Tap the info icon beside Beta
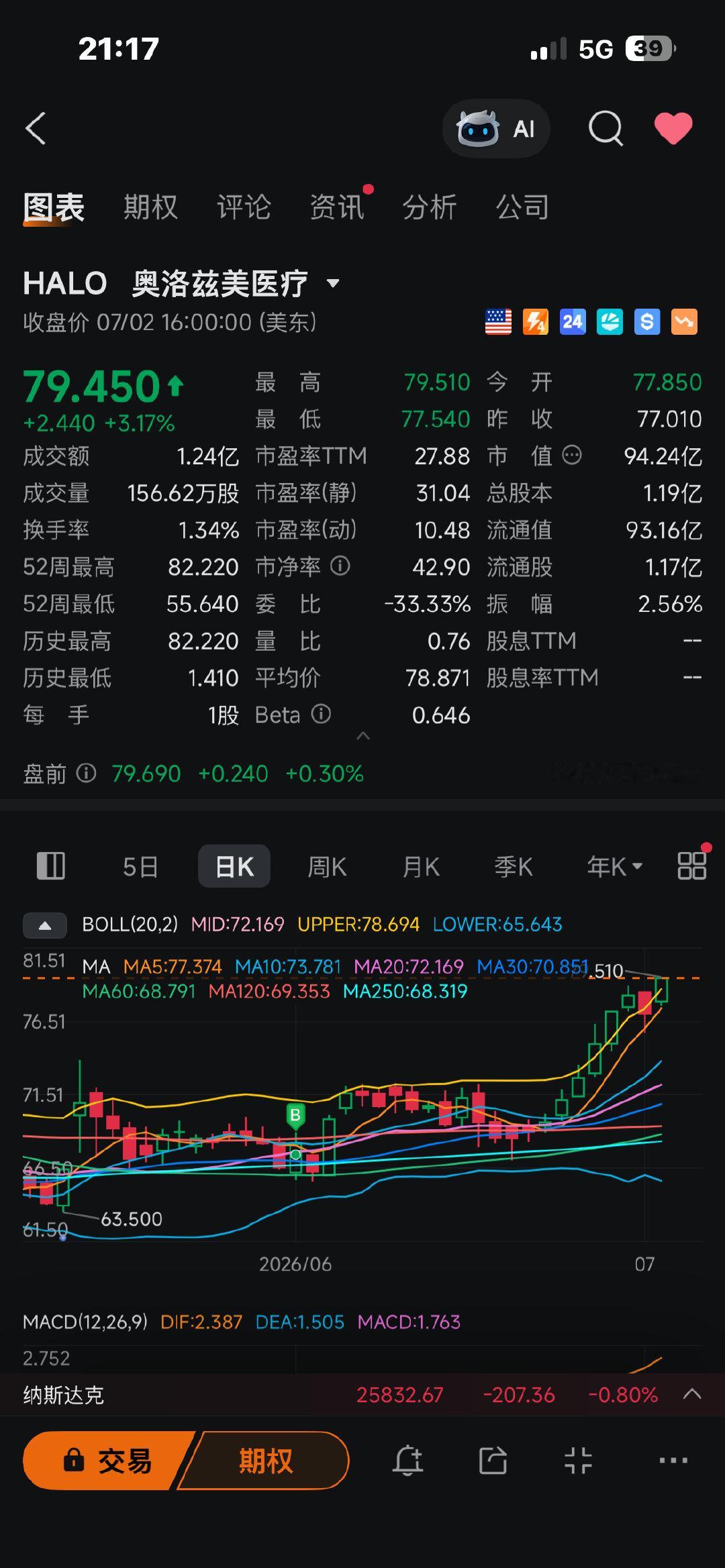Viewport: 725px width, 1568px height. click(x=322, y=714)
